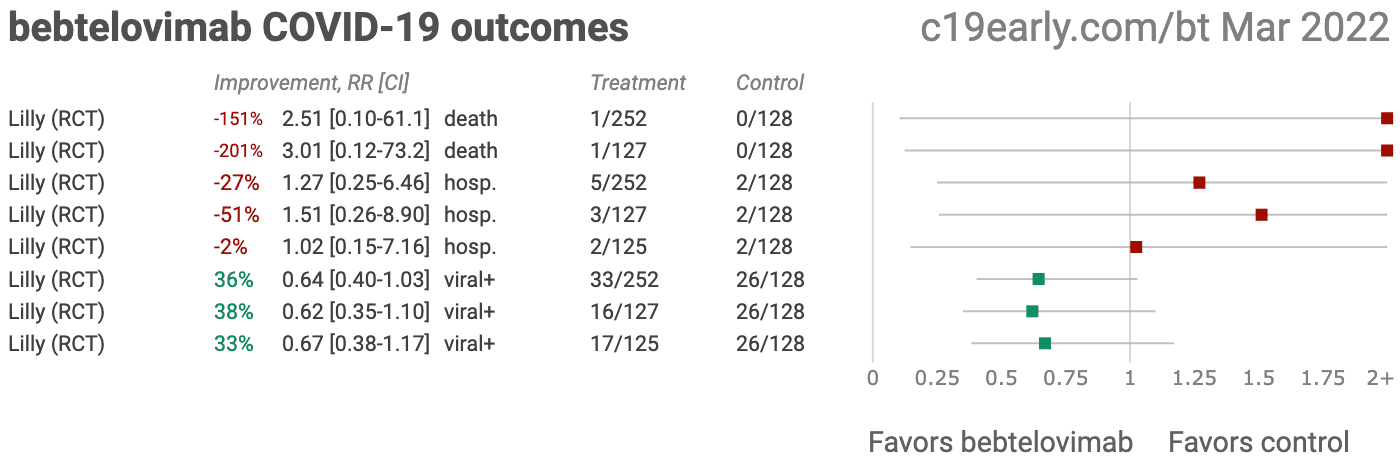Click the red square for RR 1.51 hosp.
The image size is (1400, 461).
[1261, 214]
